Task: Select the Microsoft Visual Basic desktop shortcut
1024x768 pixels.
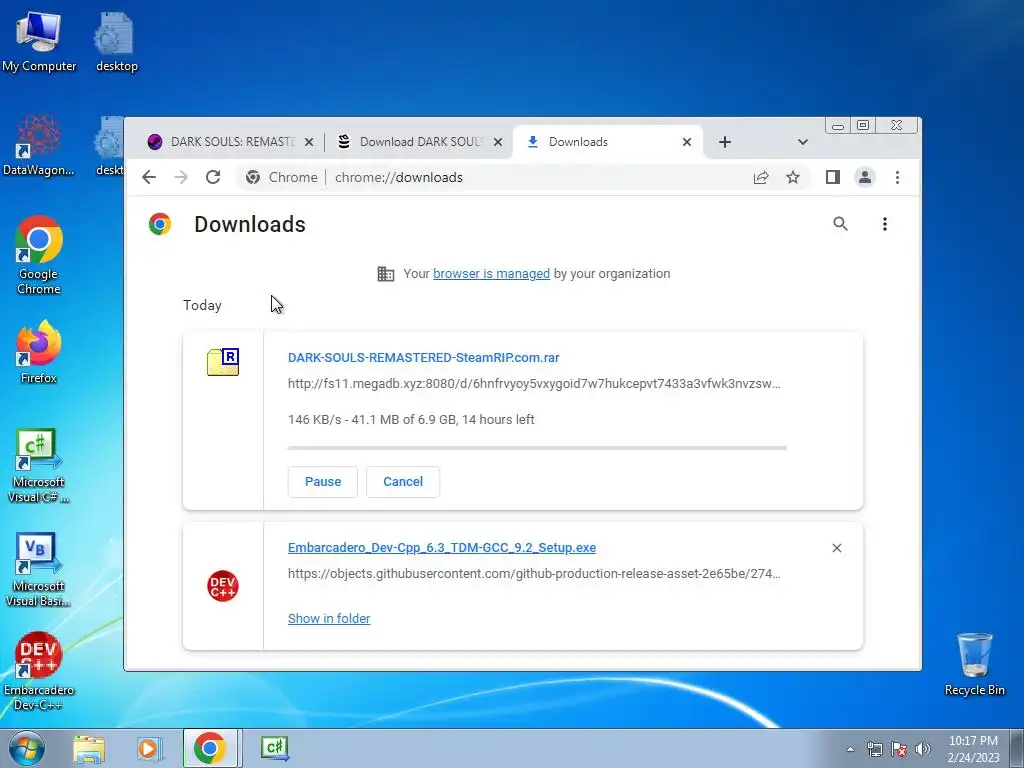Action: [39, 569]
